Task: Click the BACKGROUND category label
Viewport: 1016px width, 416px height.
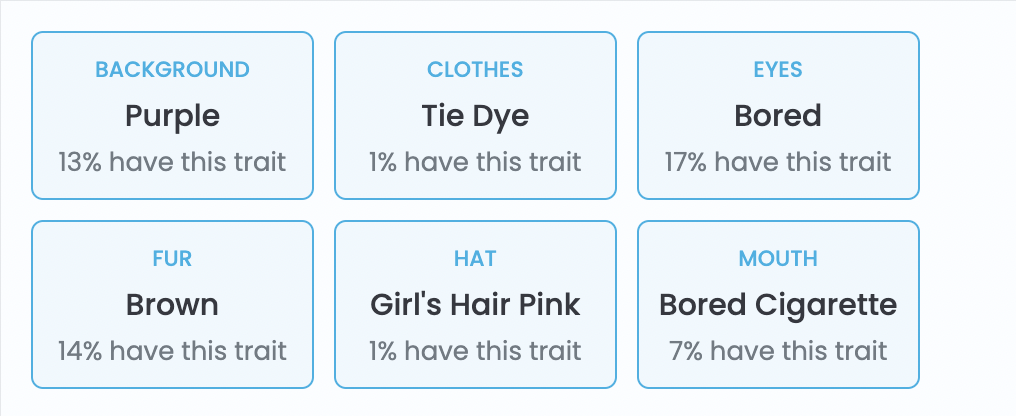Action: pos(172,69)
